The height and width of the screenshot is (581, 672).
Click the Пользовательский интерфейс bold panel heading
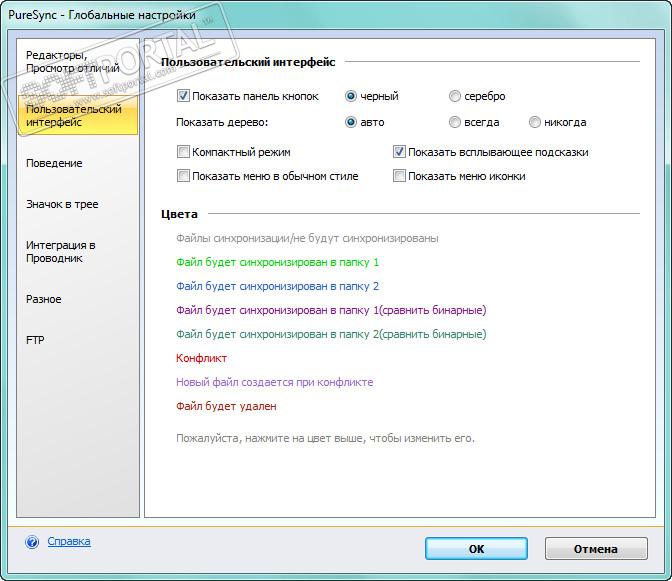coord(248,62)
